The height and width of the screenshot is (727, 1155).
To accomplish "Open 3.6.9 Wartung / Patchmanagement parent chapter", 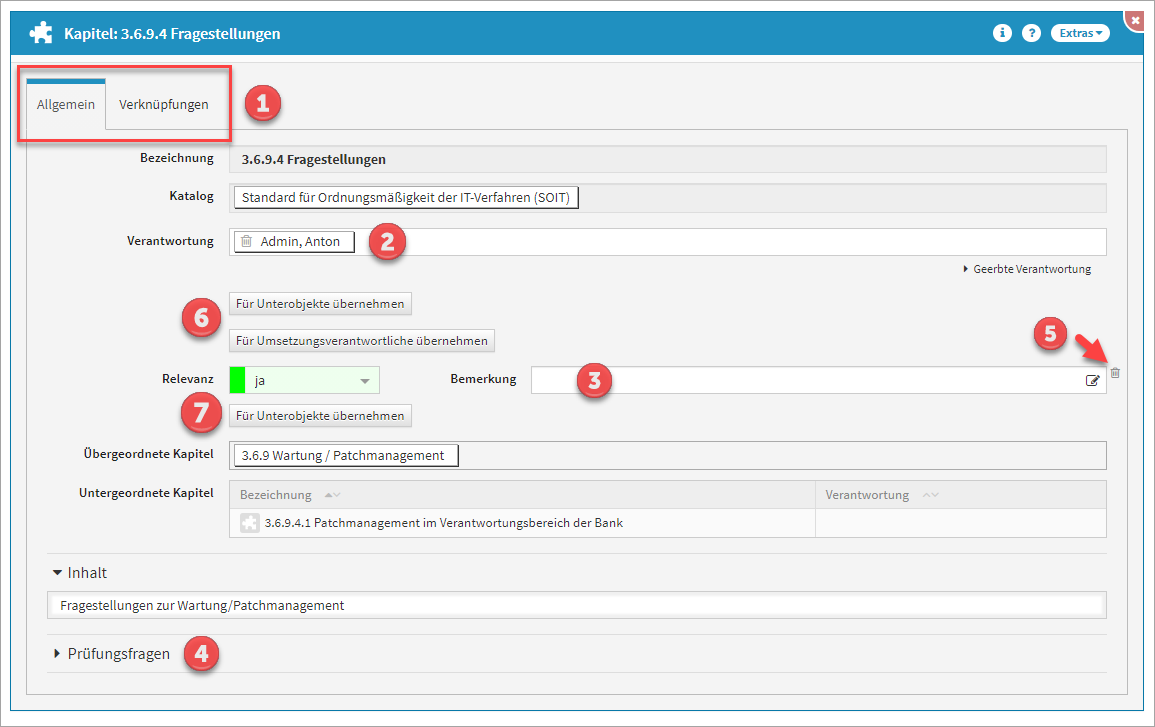I will 346,455.
